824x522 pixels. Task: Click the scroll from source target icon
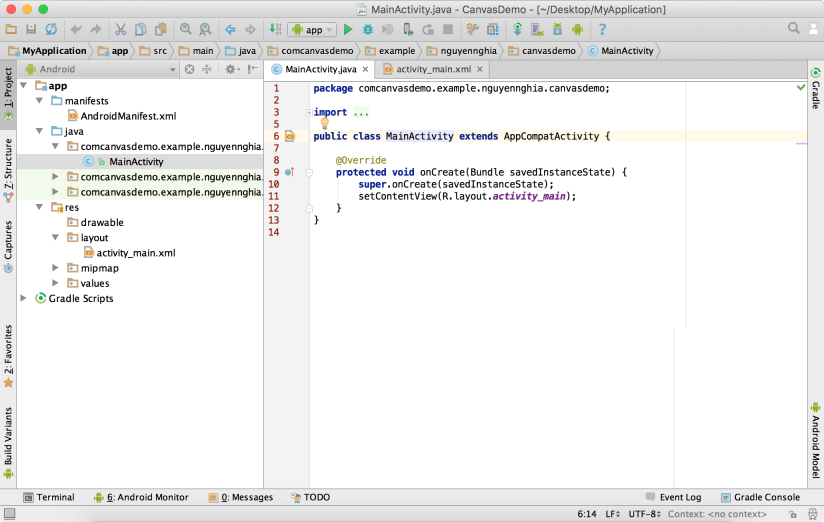[189, 69]
